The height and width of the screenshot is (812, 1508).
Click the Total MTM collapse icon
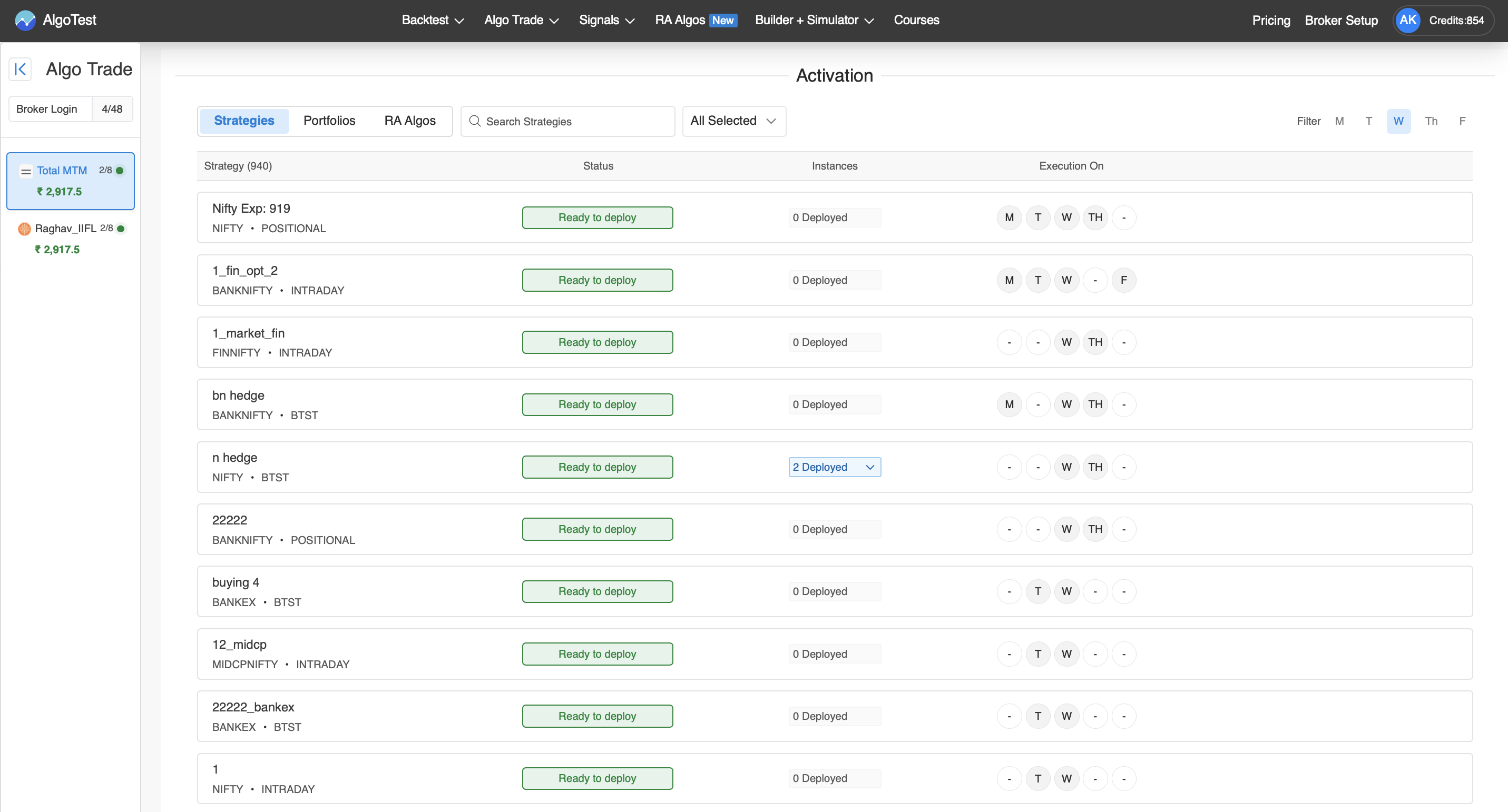[x=26, y=171]
